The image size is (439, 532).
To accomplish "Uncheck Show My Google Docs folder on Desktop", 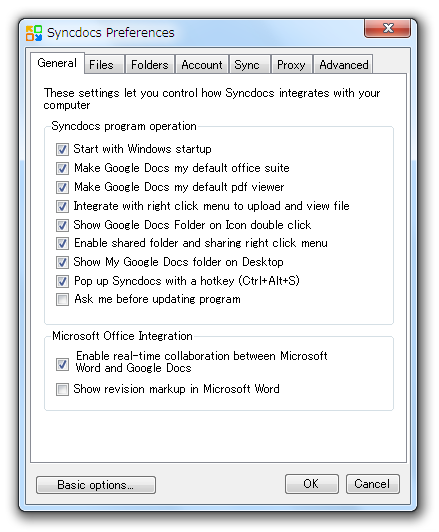I will pyautogui.click(x=62, y=262).
